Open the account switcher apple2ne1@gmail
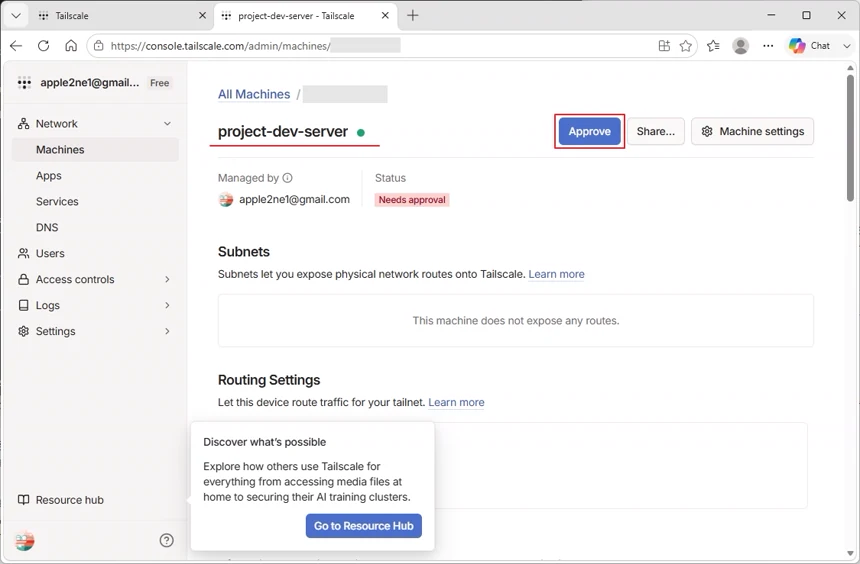Viewport: 860px width, 564px height. tap(89, 83)
